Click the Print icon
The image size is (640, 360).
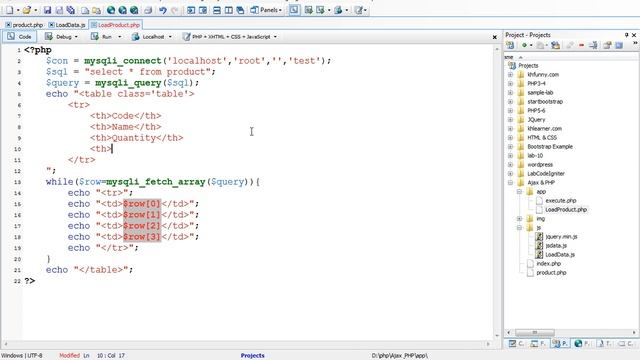(x=149, y=10)
